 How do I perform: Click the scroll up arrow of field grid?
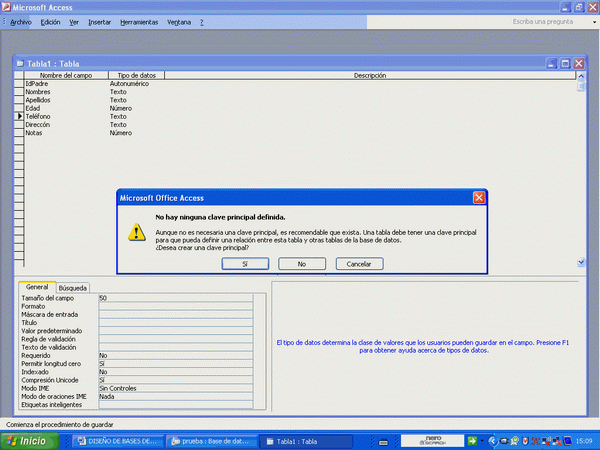581,76
